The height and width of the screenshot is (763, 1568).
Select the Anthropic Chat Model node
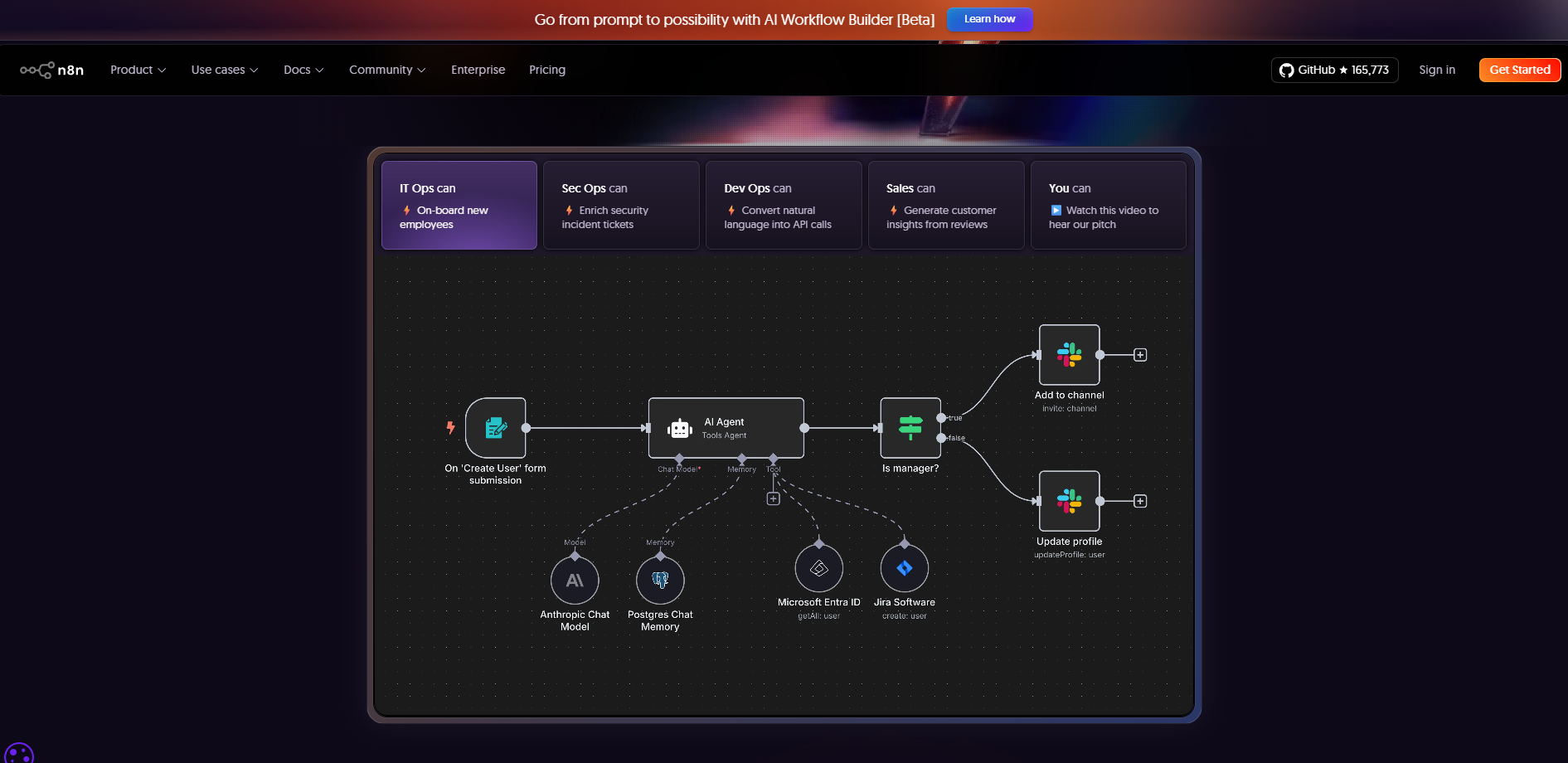575,581
